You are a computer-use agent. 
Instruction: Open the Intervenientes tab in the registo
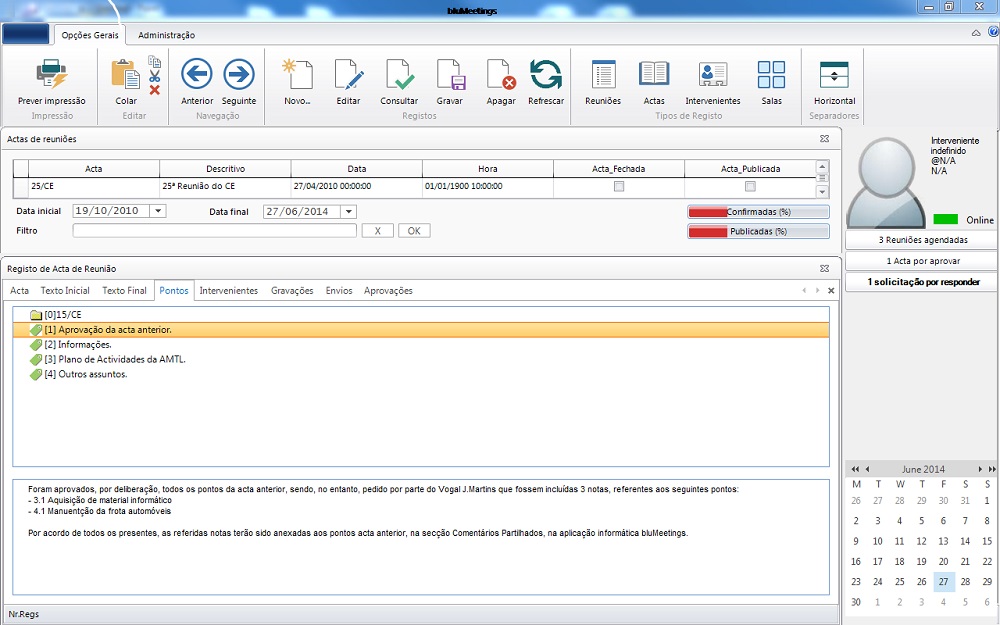(x=228, y=290)
